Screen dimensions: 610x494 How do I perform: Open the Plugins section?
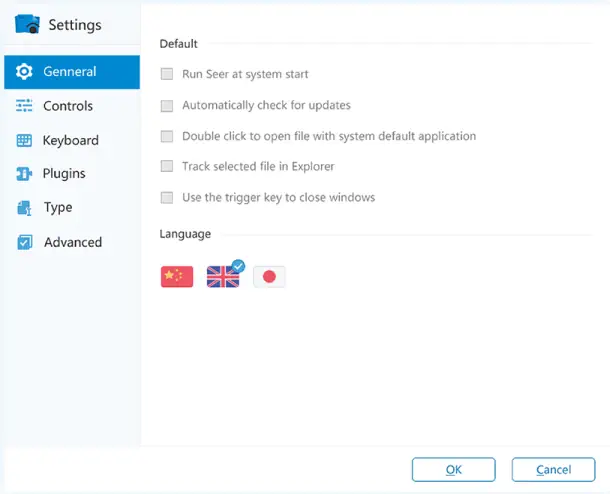[72, 173]
